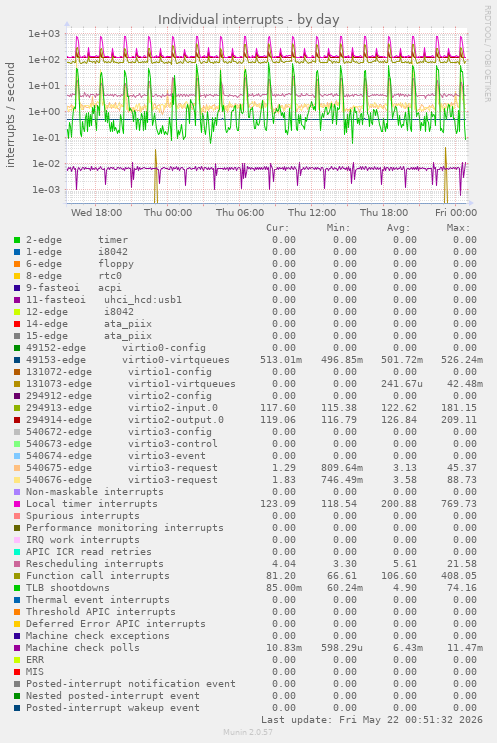Click the Fri 00:00 x-axis label
The width and height of the screenshot is (497, 743).
[x=456, y=213]
